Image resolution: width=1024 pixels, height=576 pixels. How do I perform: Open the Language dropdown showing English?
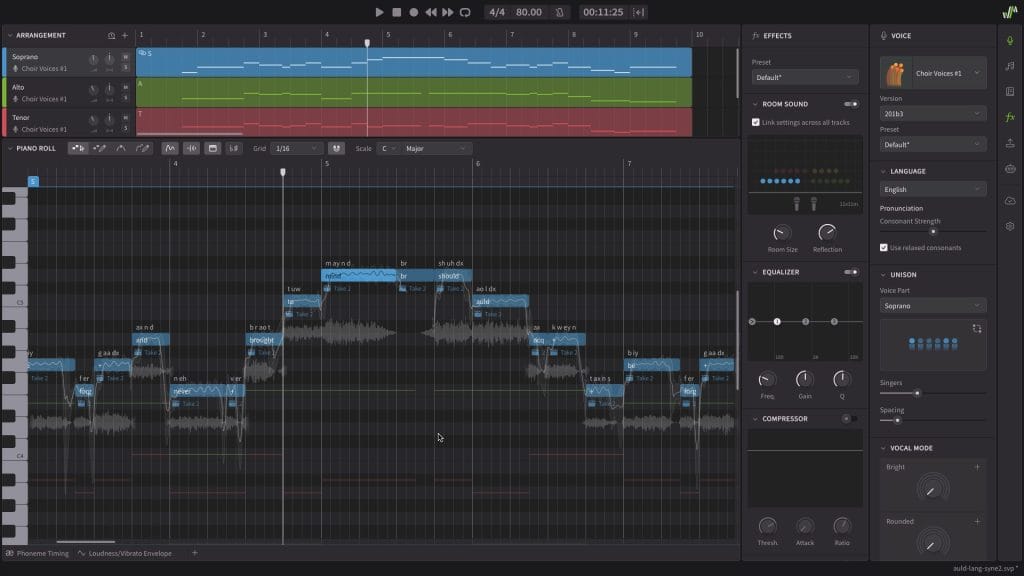932,189
